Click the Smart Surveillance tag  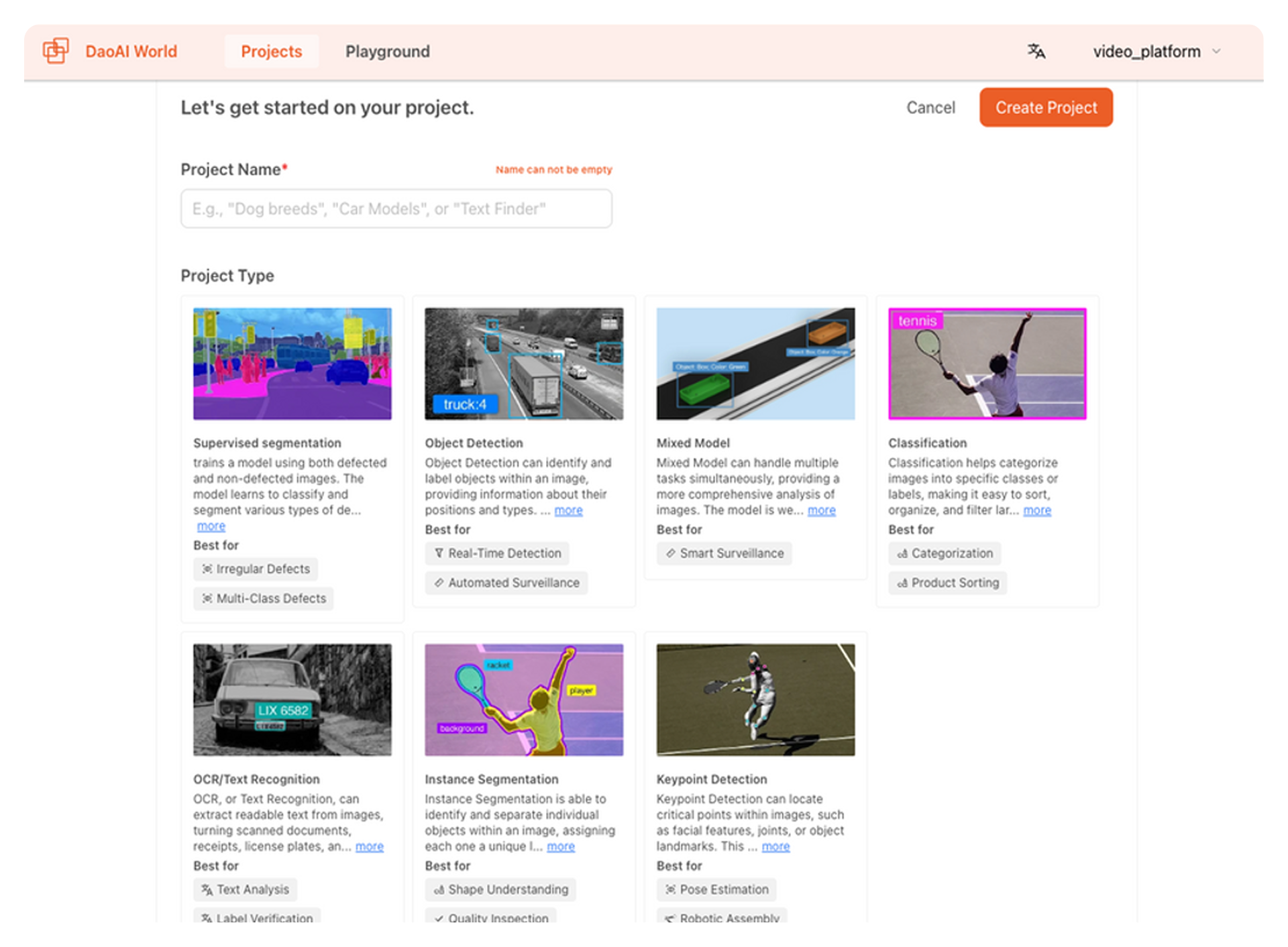point(724,553)
